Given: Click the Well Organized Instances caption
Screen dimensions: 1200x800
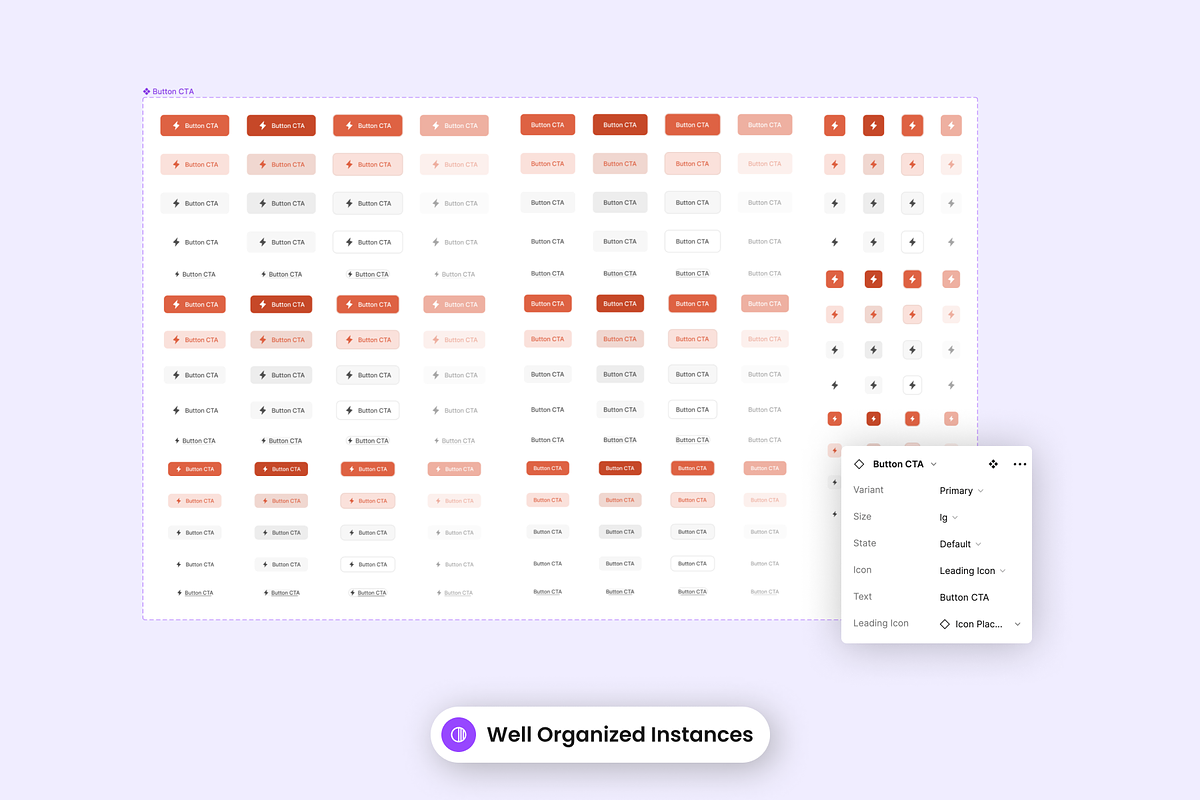Looking at the screenshot, I should click(620, 735).
